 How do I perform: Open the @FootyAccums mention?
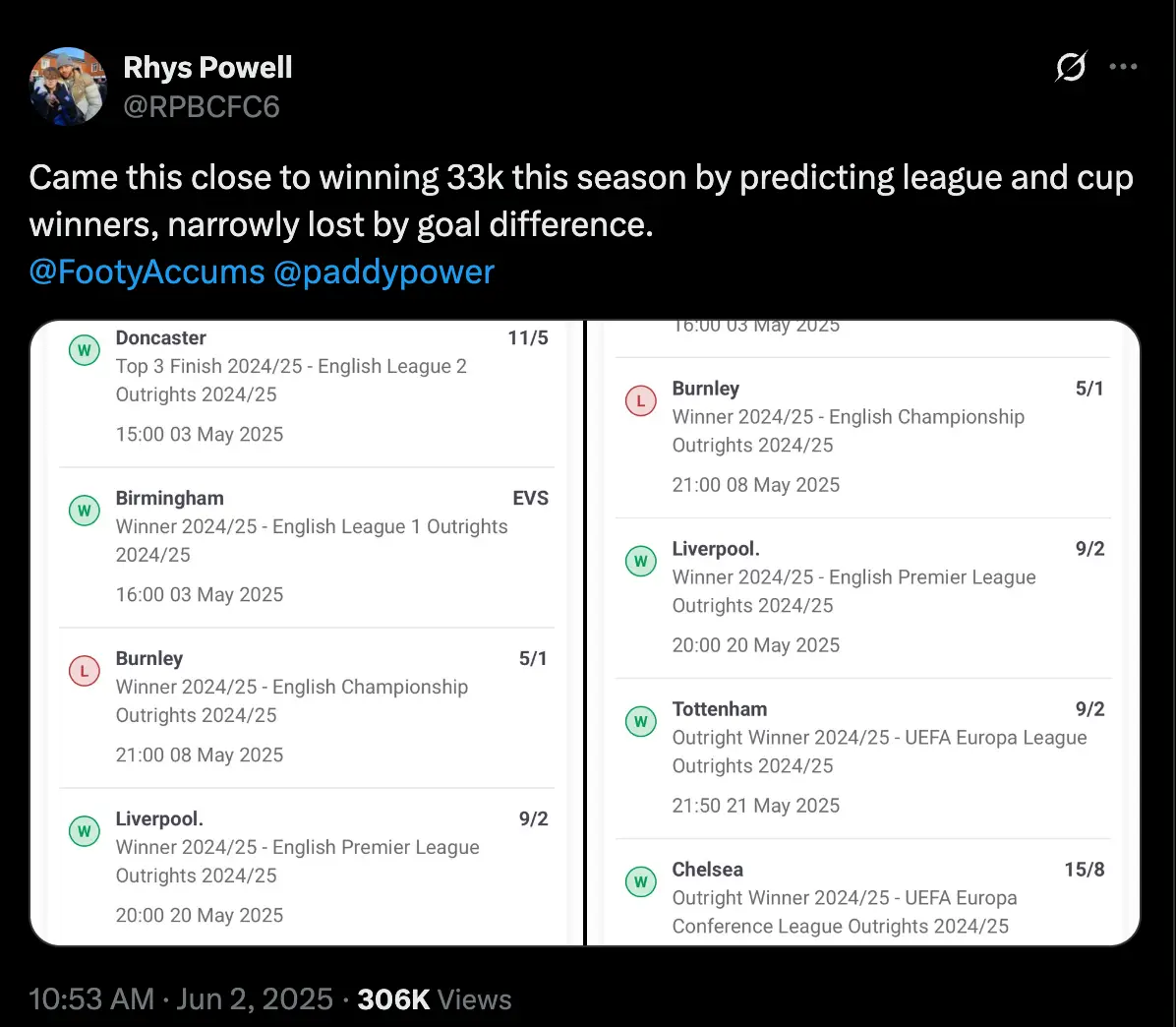click(147, 272)
